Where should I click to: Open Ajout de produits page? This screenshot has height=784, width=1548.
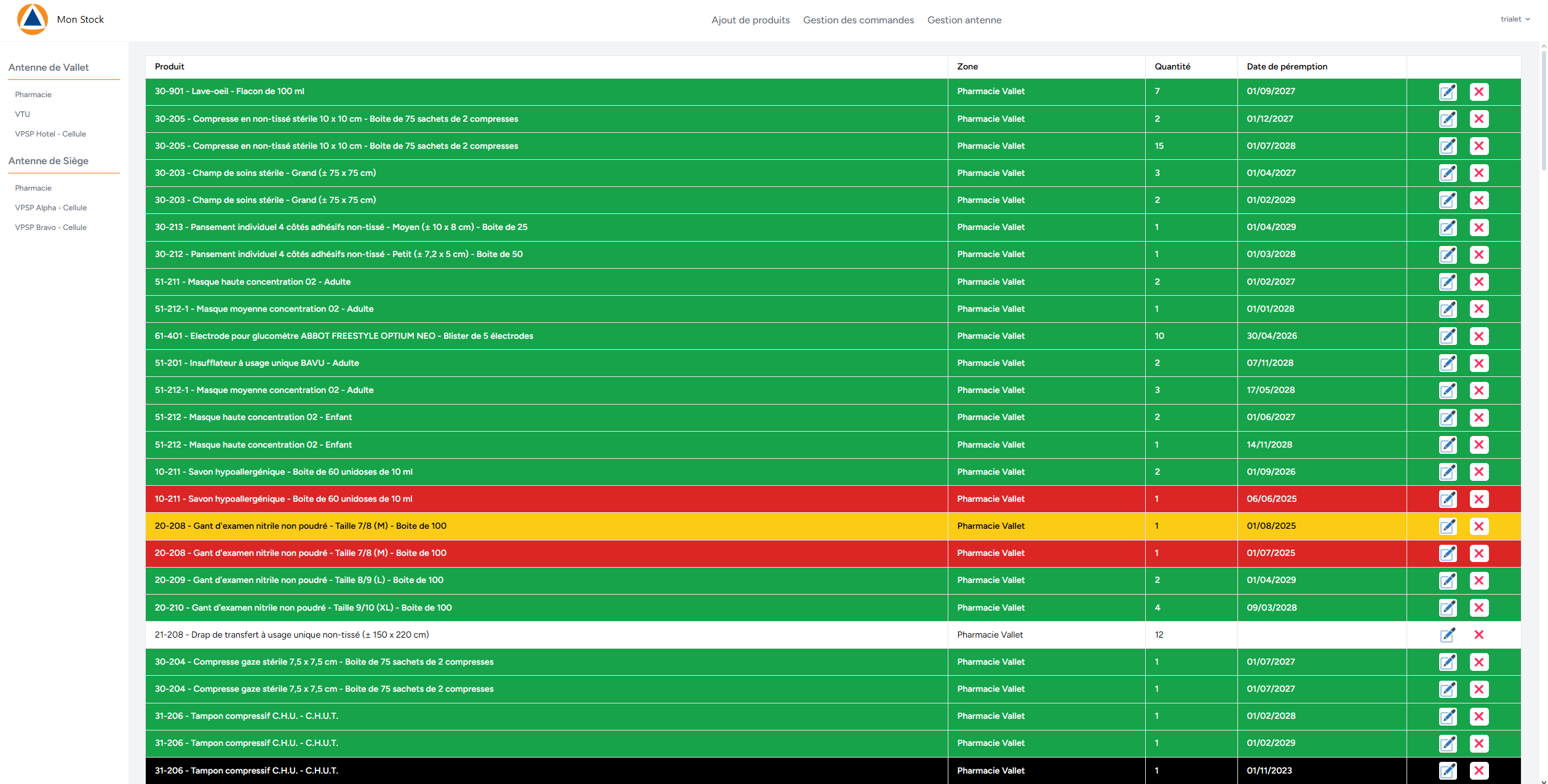tap(750, 20)
